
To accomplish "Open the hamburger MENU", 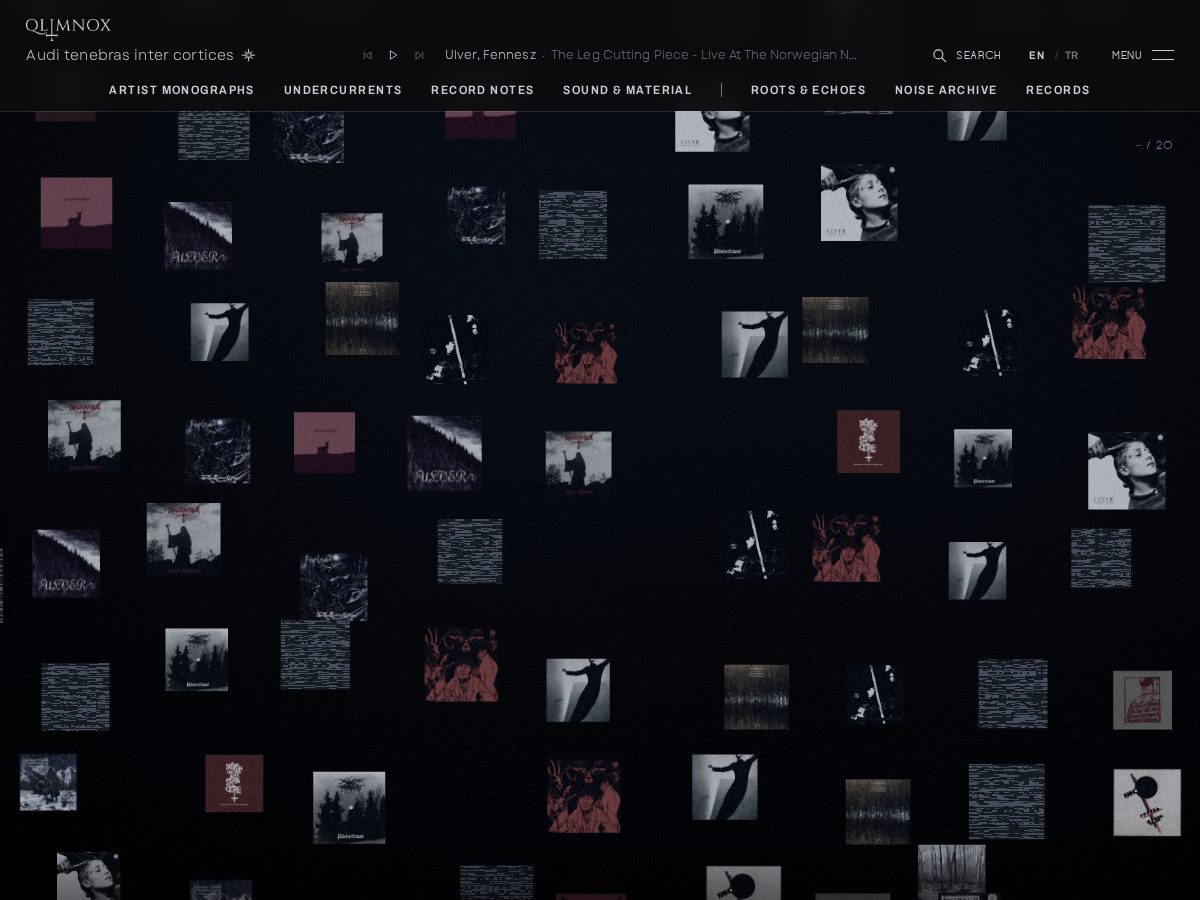I will 1142,55.
